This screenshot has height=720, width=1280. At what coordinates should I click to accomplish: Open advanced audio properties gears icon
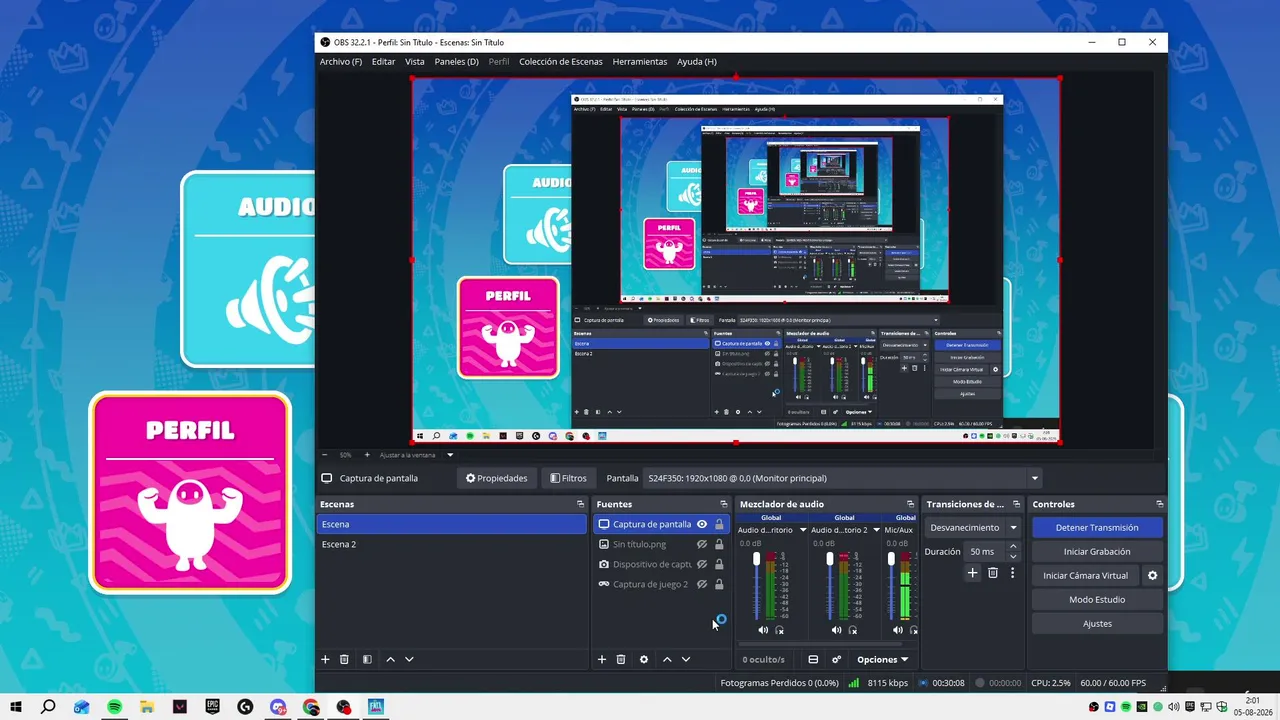click(x=836, y=659)
